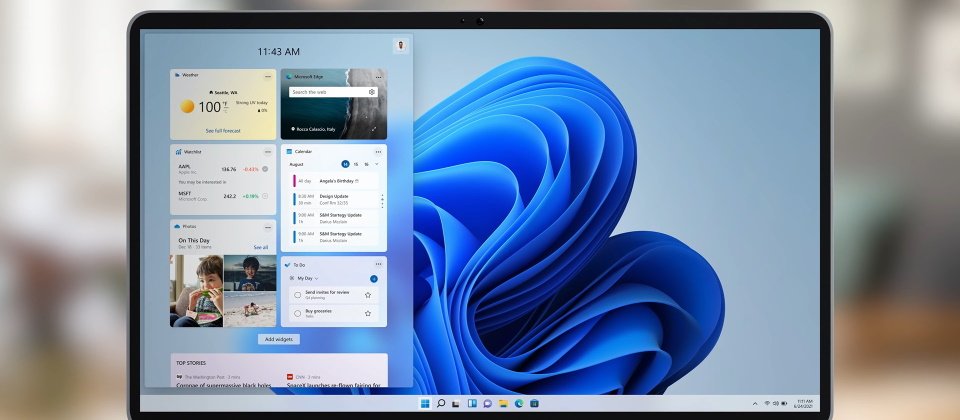Open Wi-Fi network tray icon

pyautogui.click(x=767, y=403)
